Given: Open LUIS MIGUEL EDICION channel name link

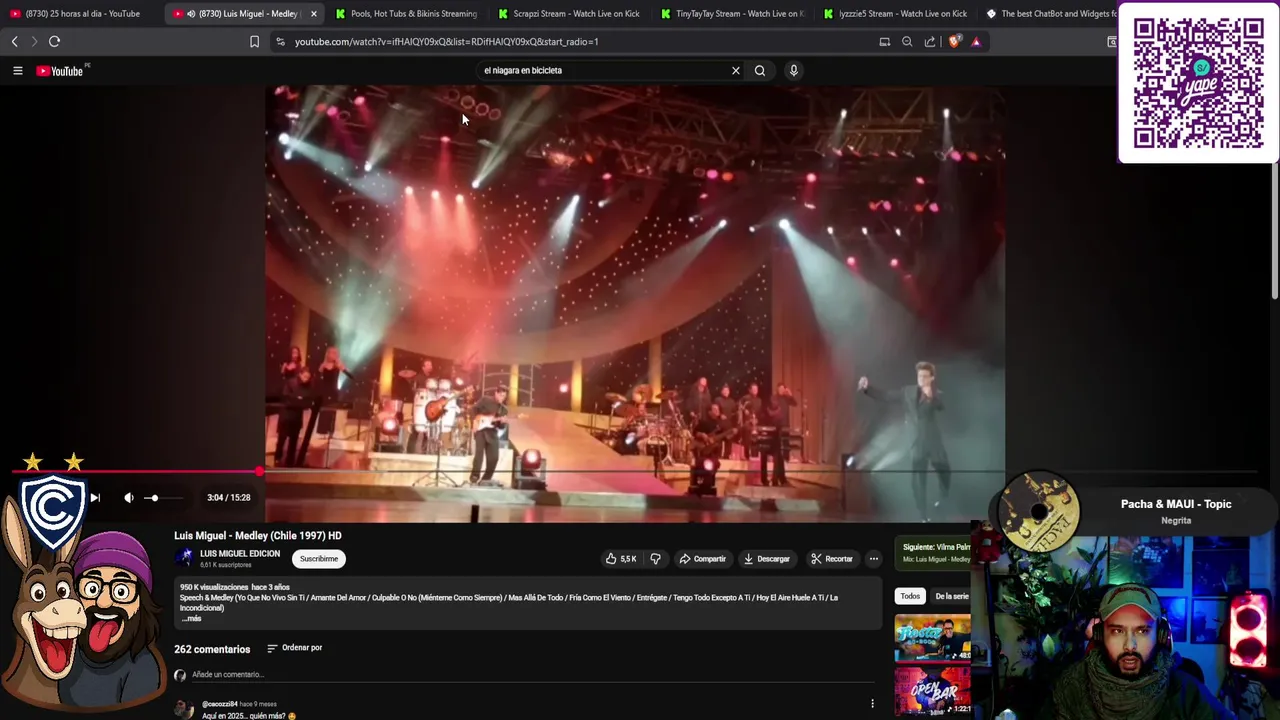Looking at the screenshot, I should (240, 554).
